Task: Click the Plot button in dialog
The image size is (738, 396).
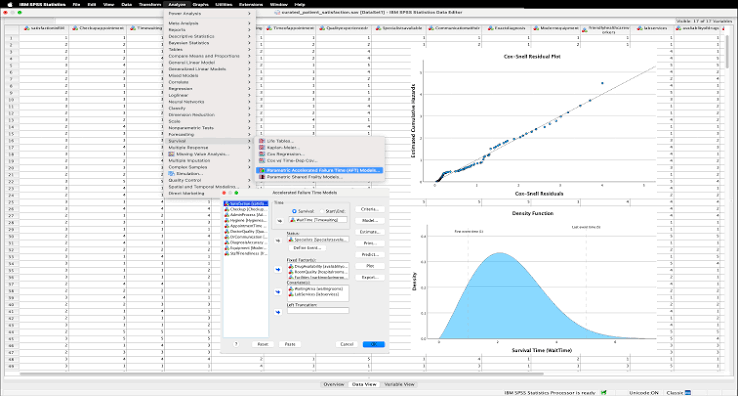Action: tap(370, 266)
